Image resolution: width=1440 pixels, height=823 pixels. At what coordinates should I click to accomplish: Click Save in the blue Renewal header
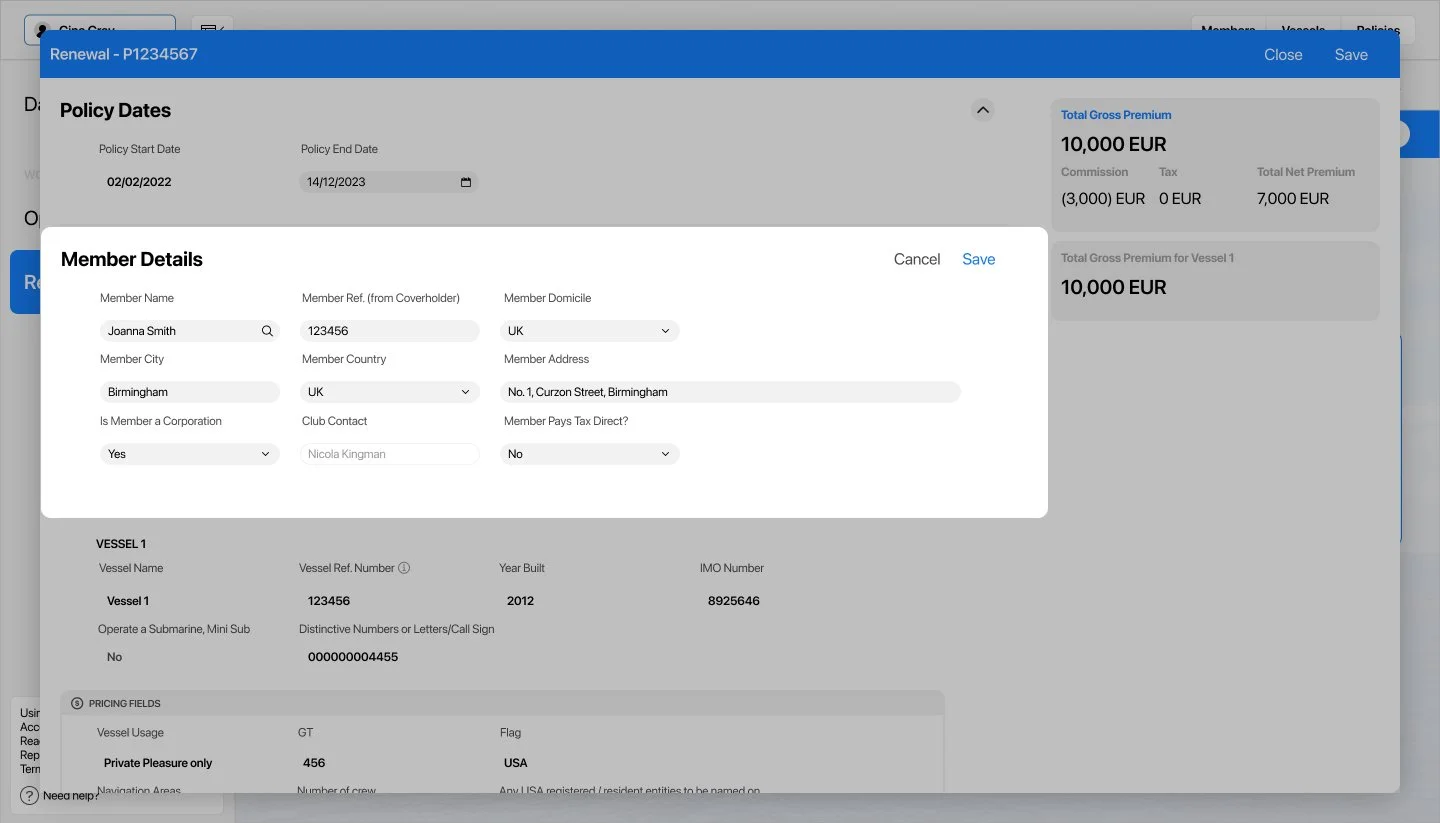(1351, 55)
